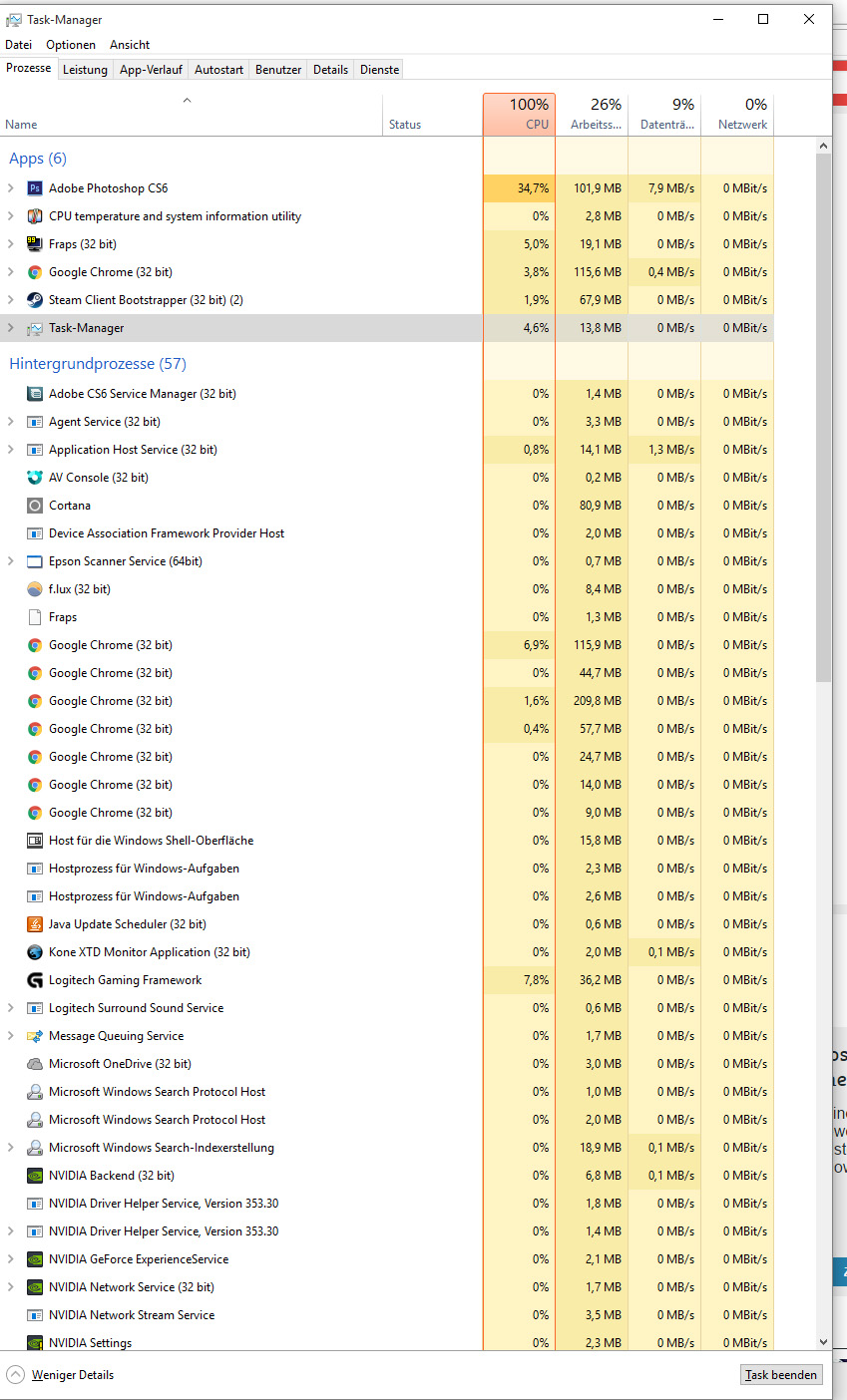Viewport: 847px width, 1400px height.
Task: Click the NVIDIA Network Service icon
Action: (35, 1287)
